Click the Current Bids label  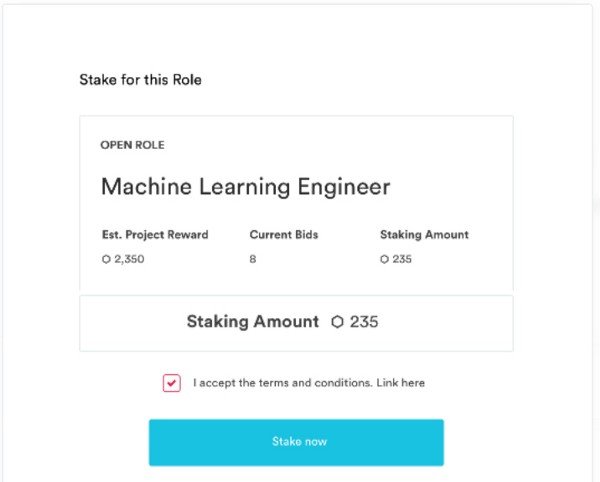(x=284, y=234)
